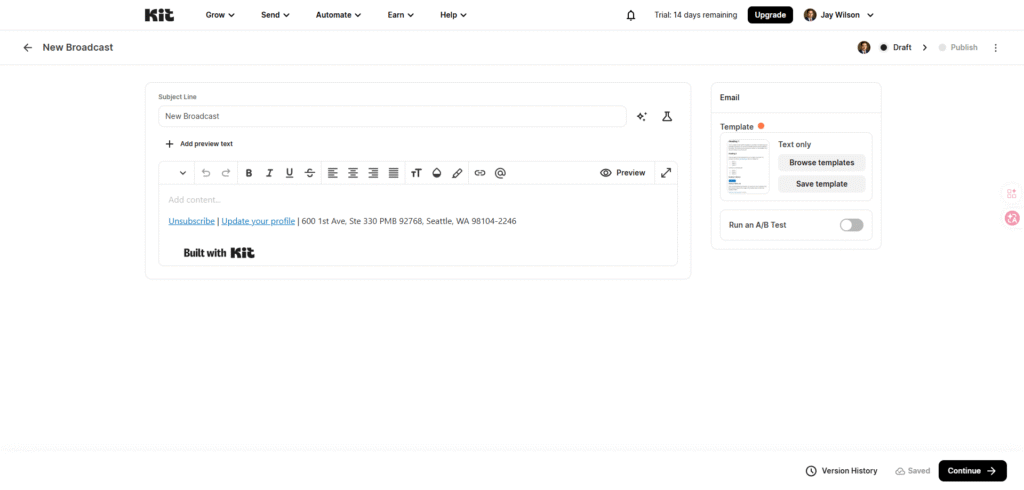Open Version History
The image size is (1024, 490).
pyautogui.click(x=842, y=471)
